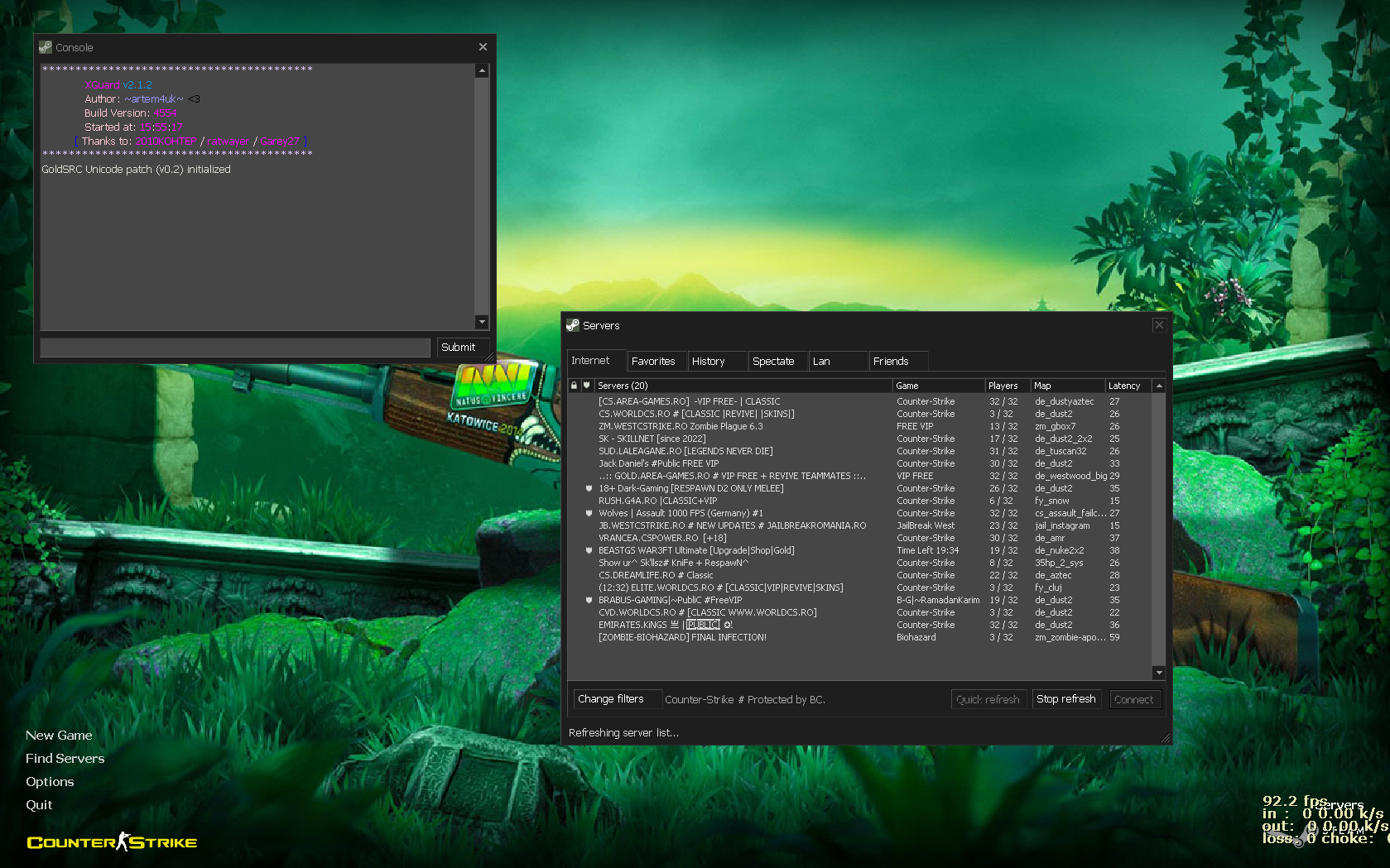Click console scrollbar down arrow
1390x868 pixels.
pyautogui.click(x=482, y=322)
